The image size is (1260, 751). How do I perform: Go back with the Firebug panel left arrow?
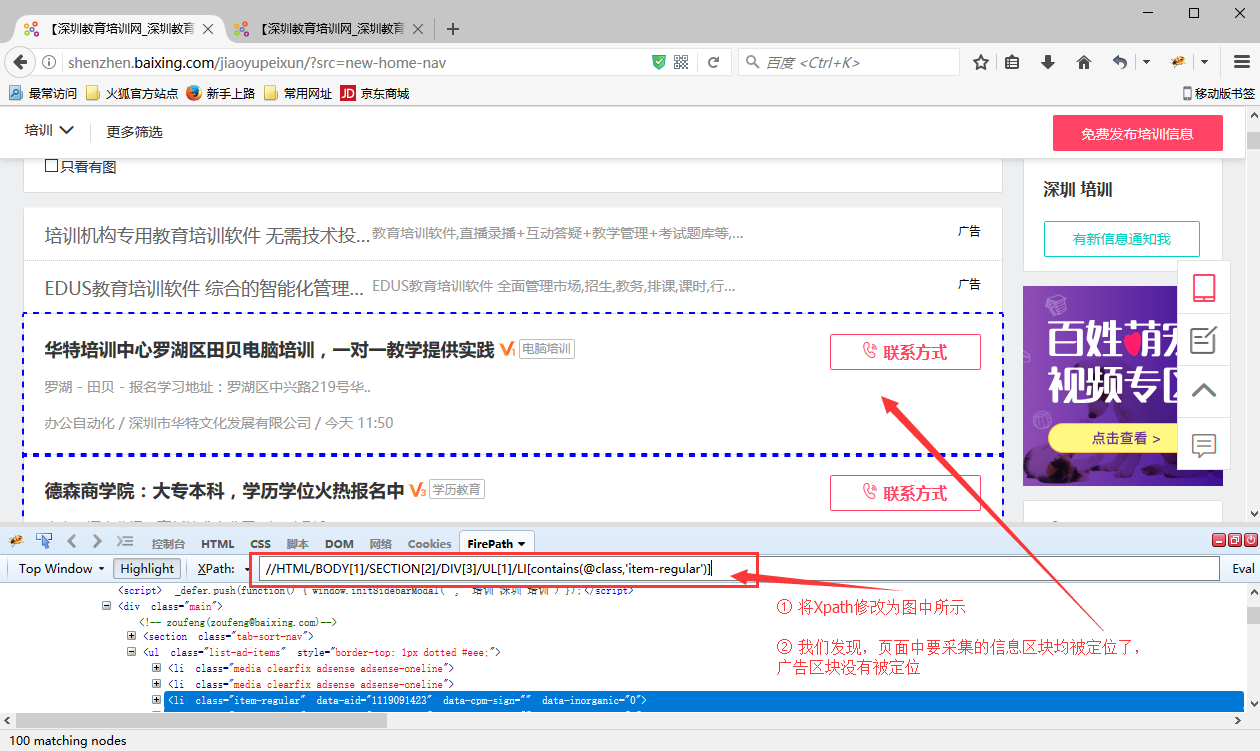[x=71, y=542]
